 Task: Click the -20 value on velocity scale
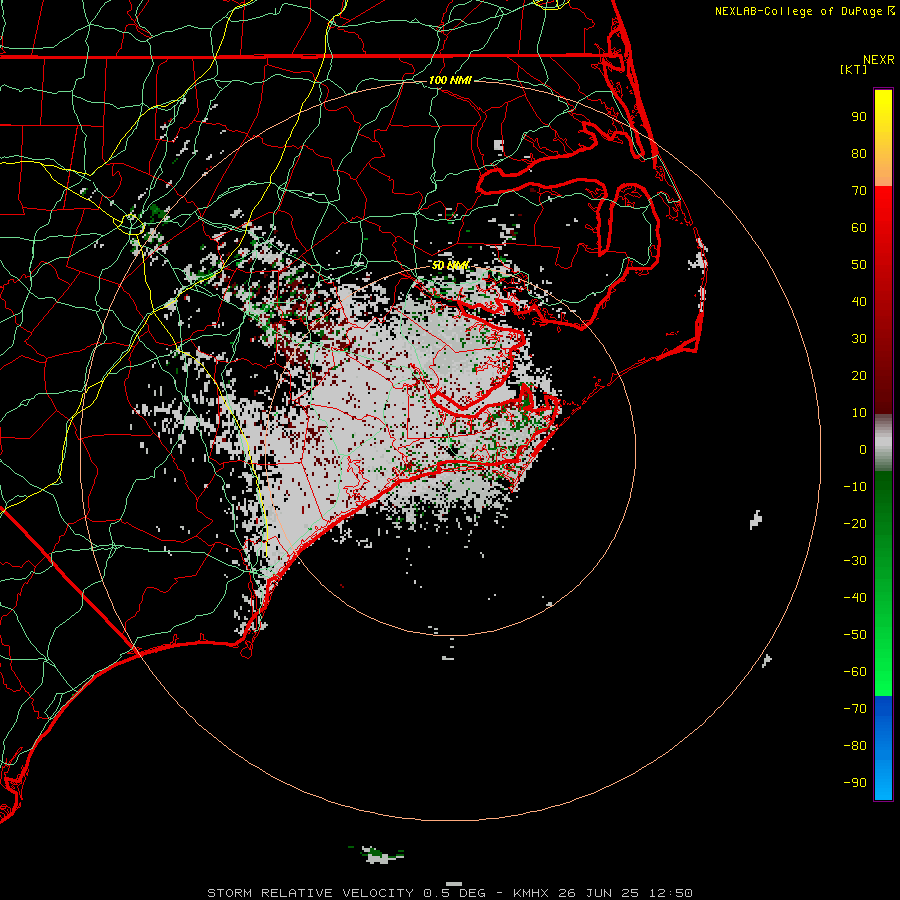855,524
